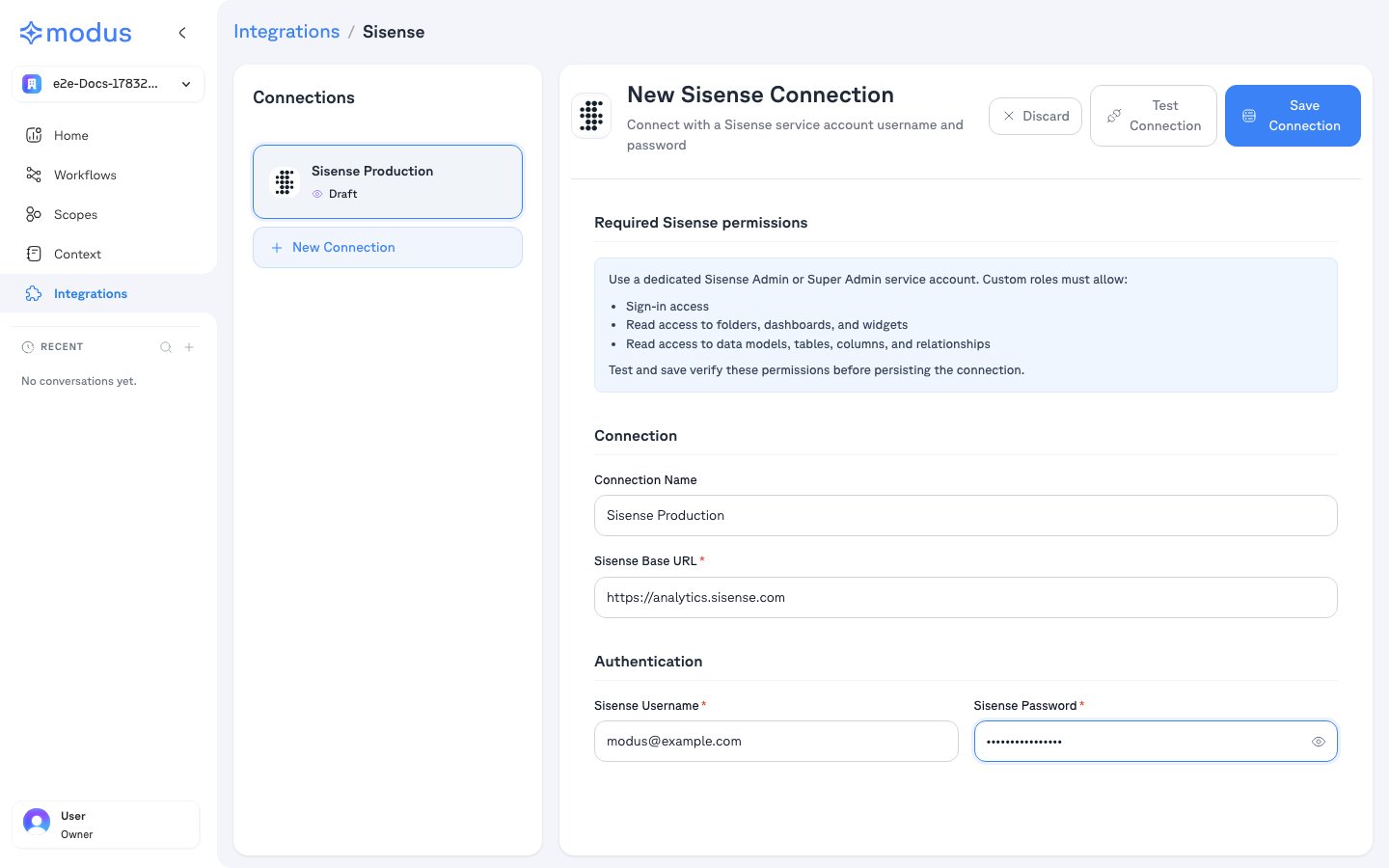The height and width of the screenshot is (868, 1389).
Task: Discard the new connection
Action: (1035, 116)
